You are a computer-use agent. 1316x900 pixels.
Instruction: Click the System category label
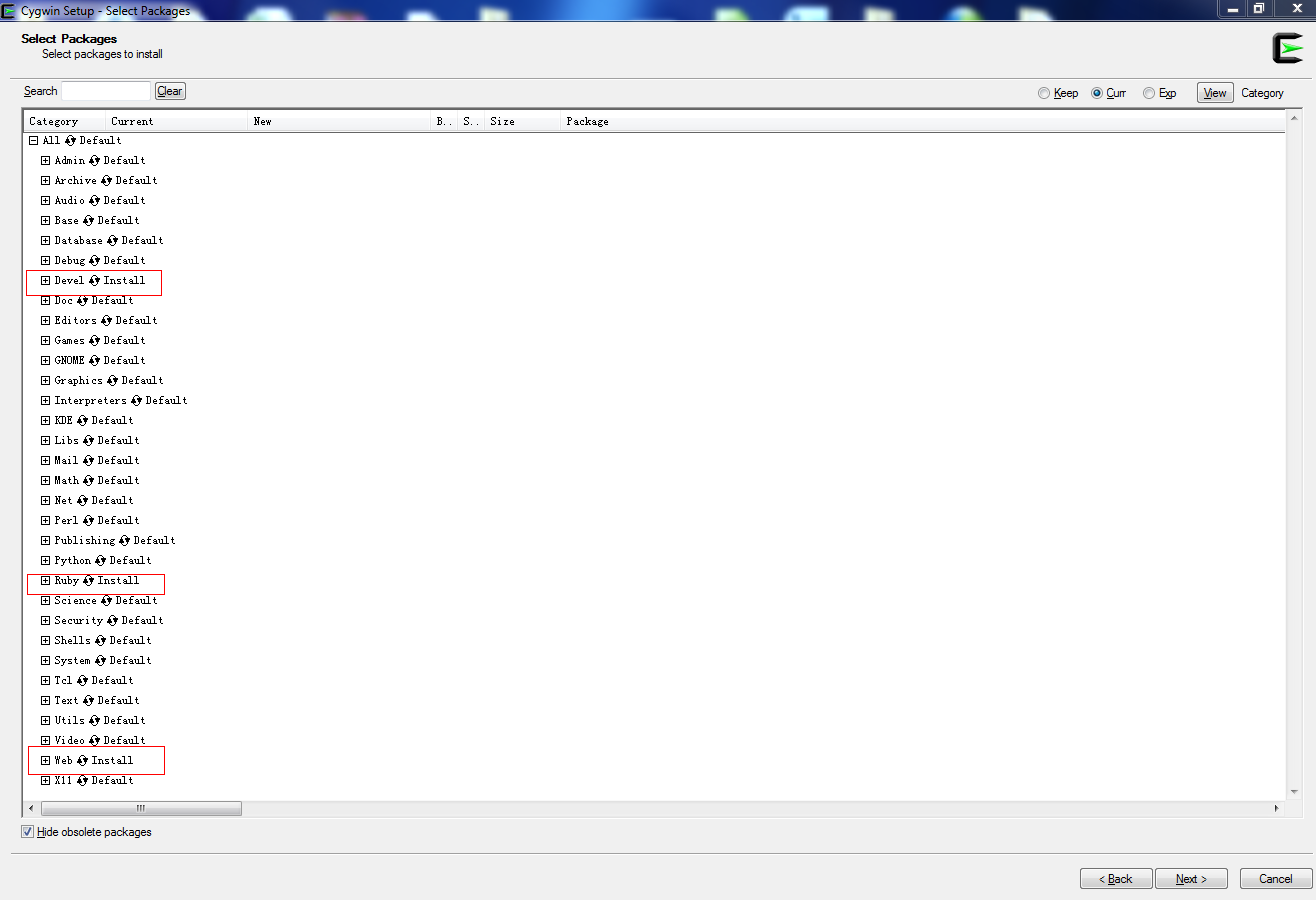coord(73,661)
